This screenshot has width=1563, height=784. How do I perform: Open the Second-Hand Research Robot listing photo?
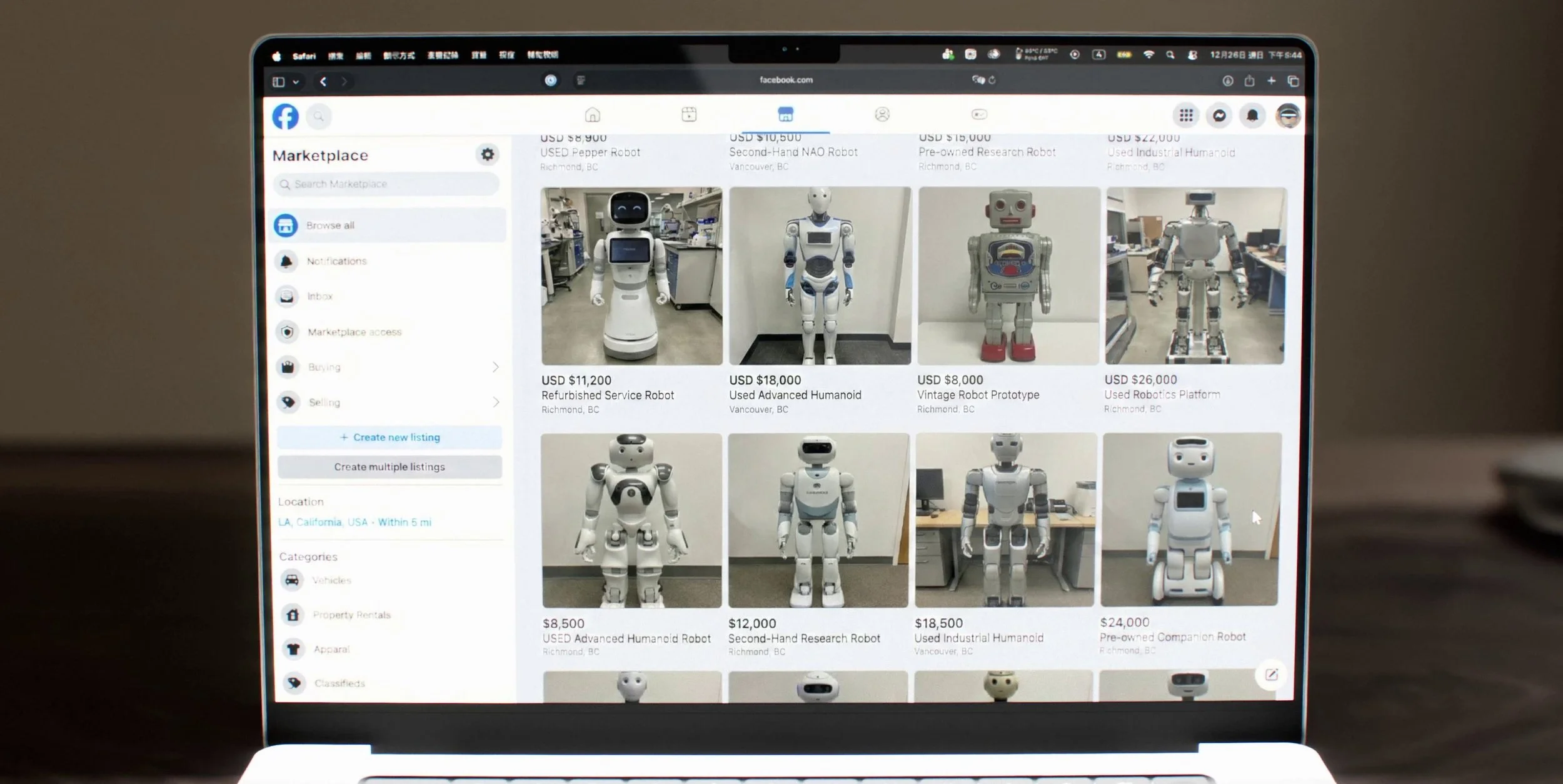818,520
